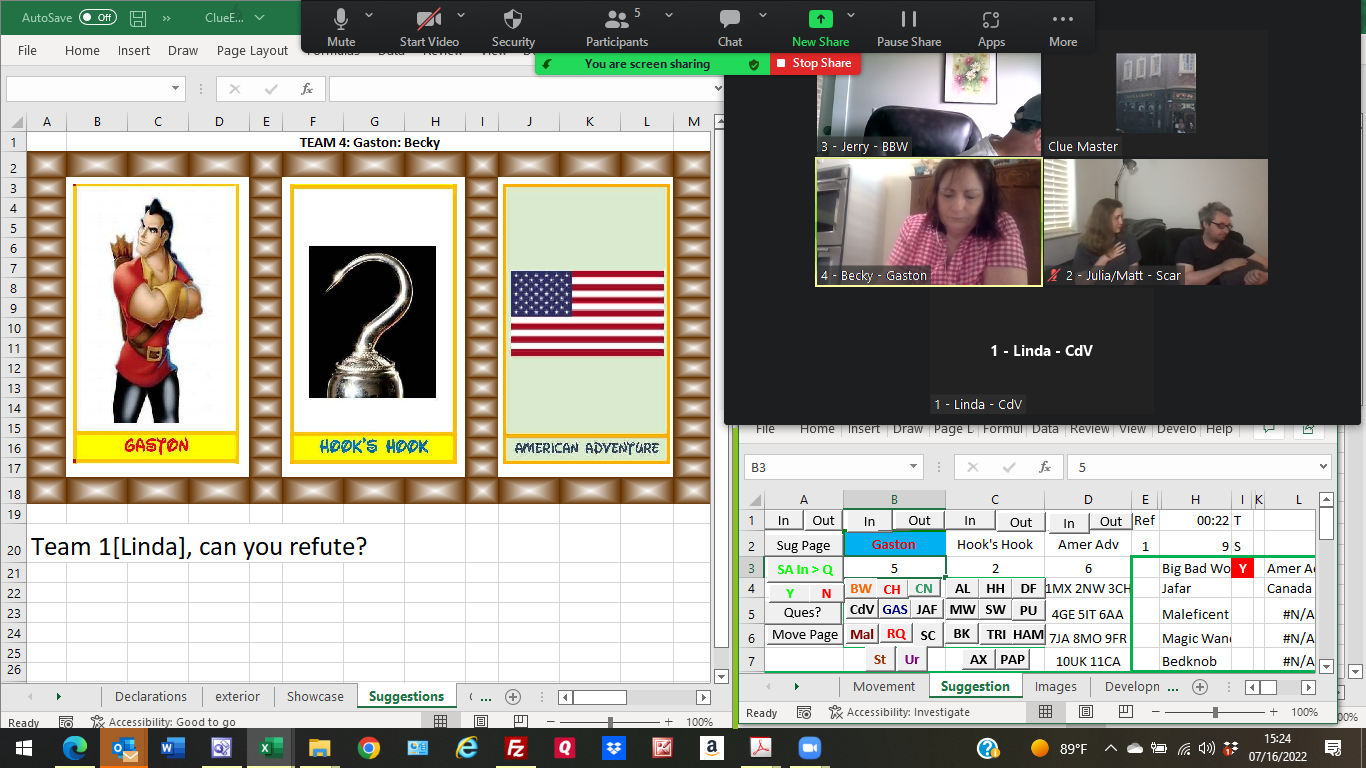
Task: Adjust the zoom slider in left Excel status bar
Action: (609, 722)
